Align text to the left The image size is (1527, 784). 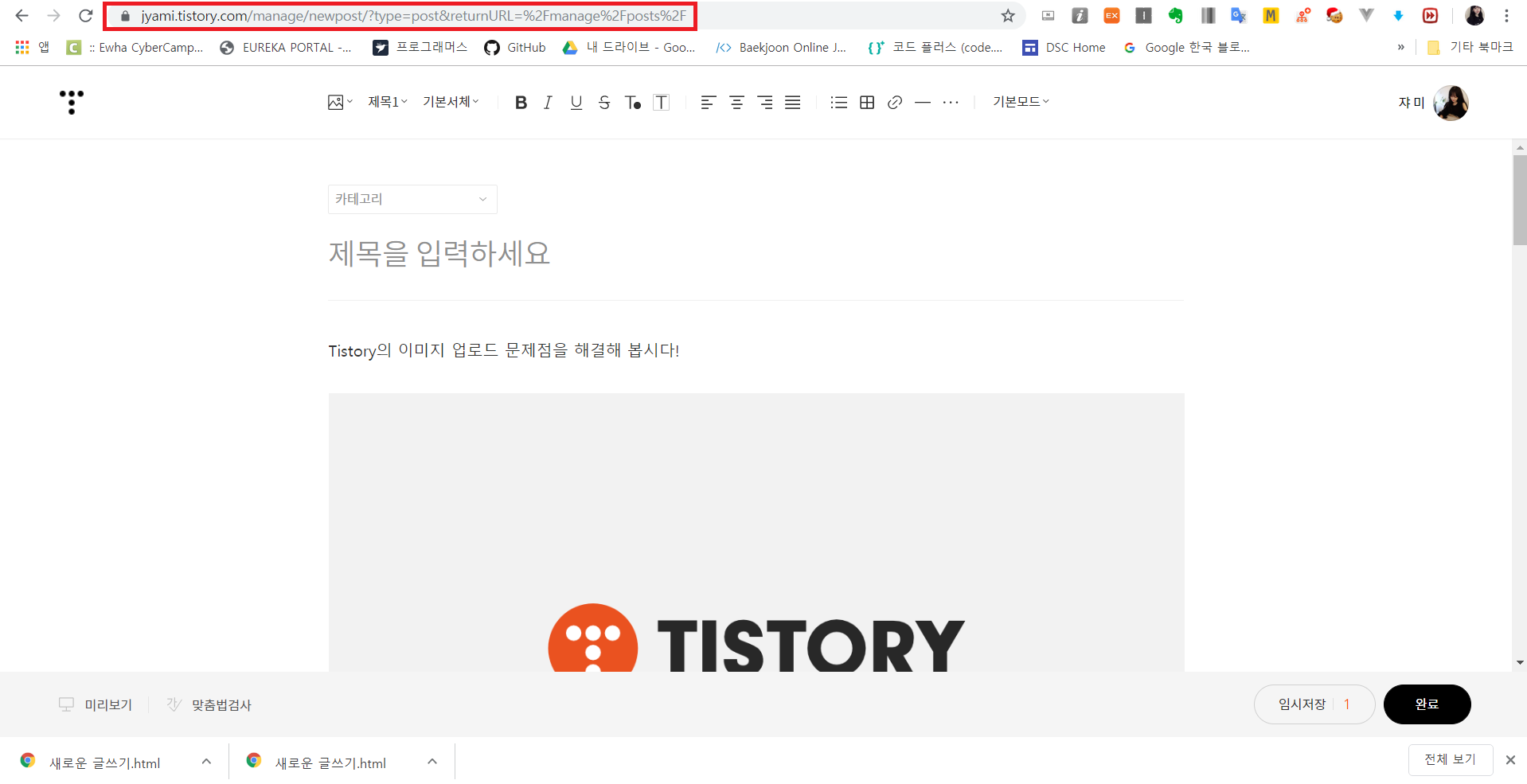pyautogui.click(x=708, y=103)
